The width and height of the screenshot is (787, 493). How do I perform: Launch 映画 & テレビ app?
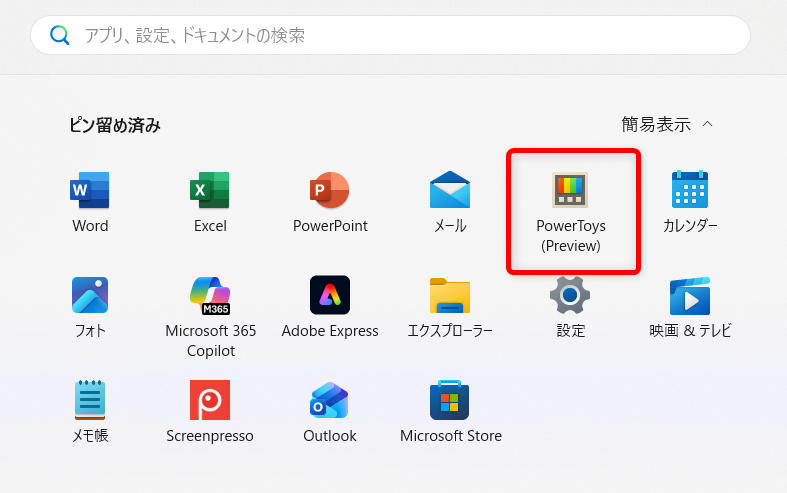[x=690, y=307]
